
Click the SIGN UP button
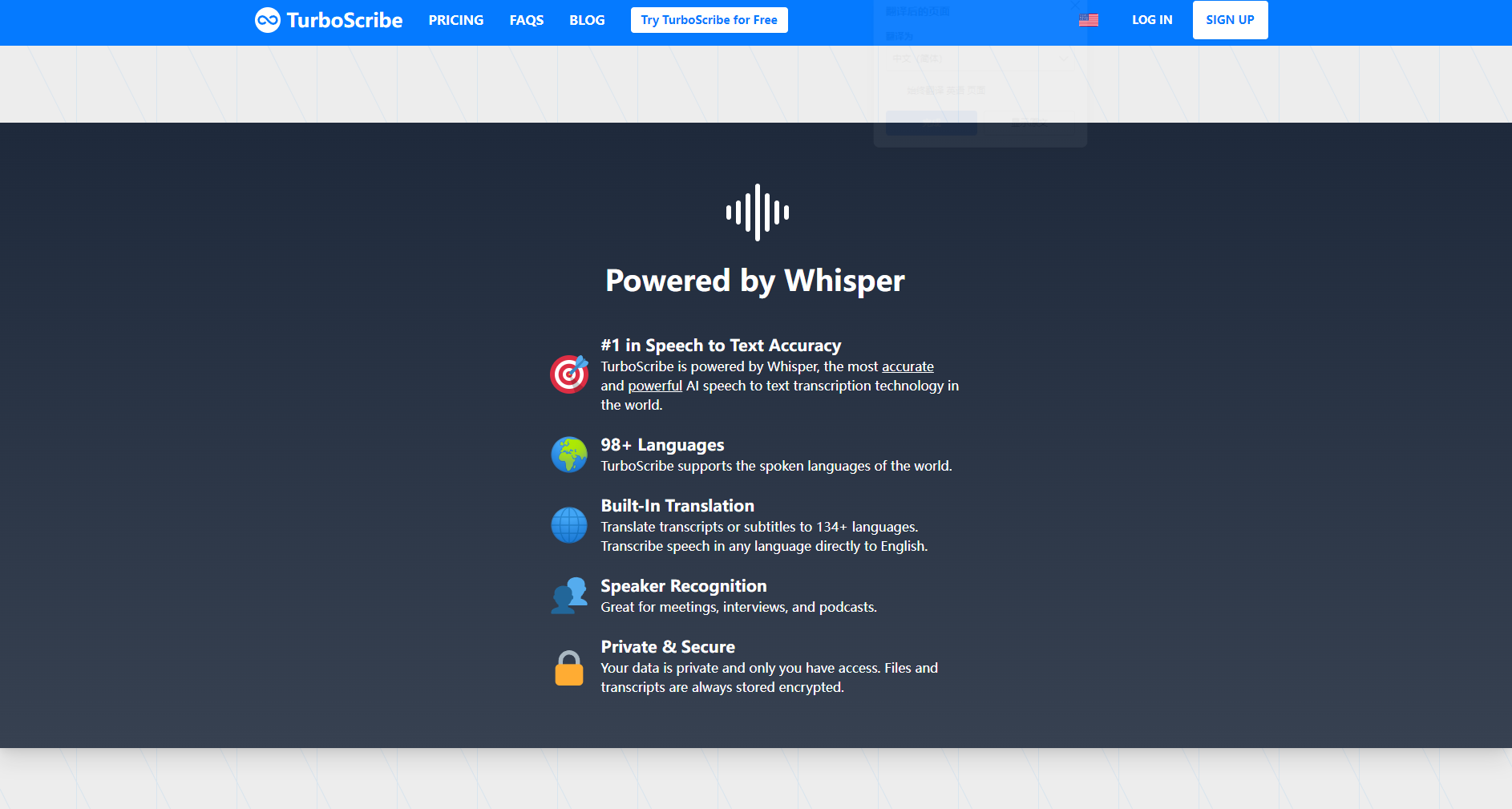pos(1231,20)
